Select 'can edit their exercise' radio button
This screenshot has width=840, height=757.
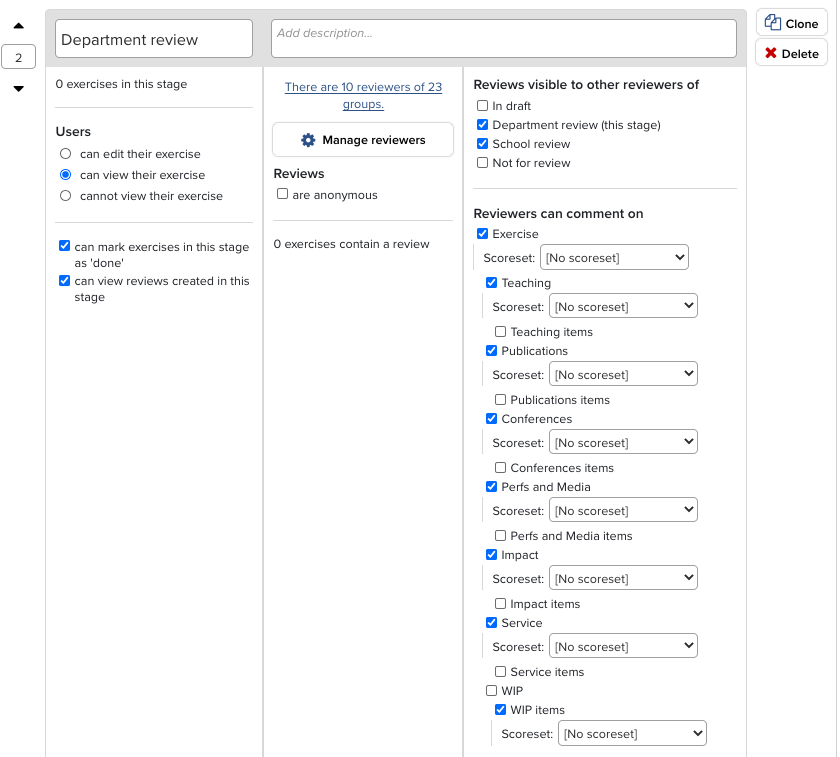tap(66, 154)
